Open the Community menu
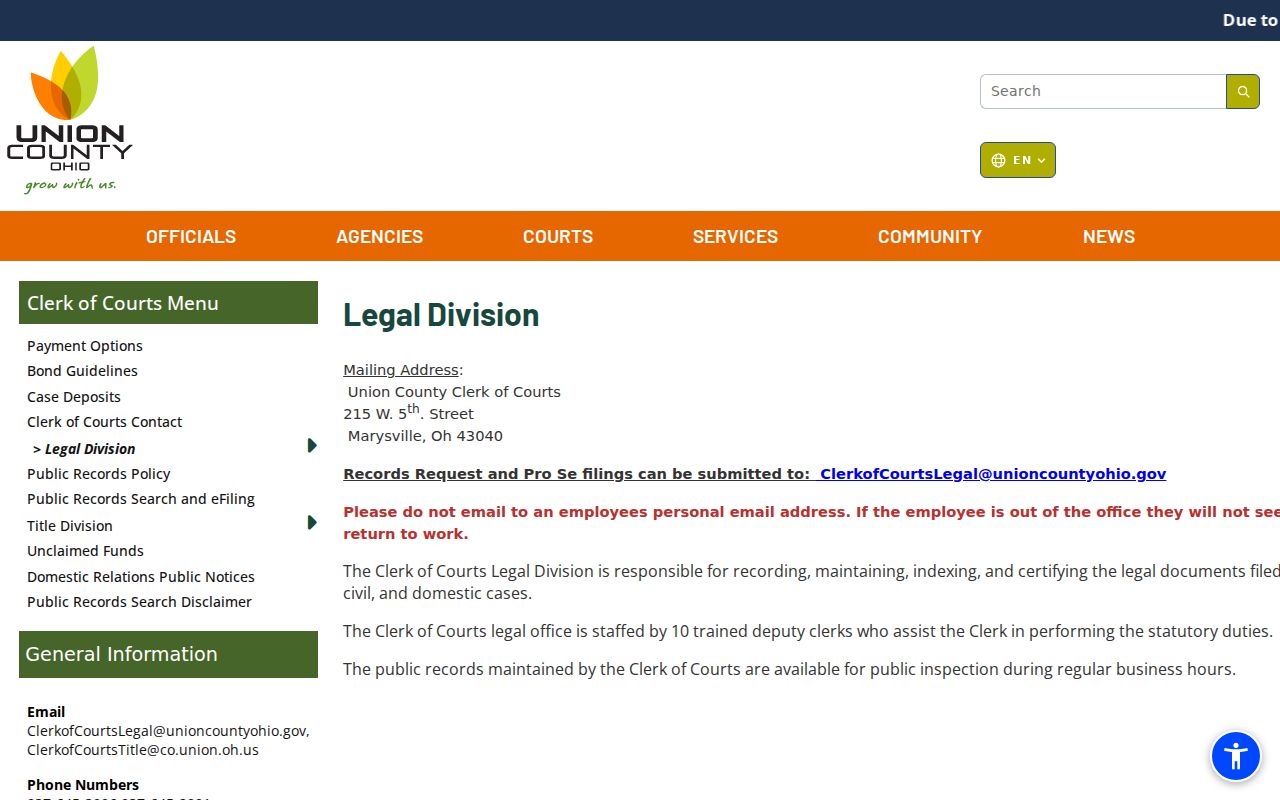This screenshot has height=800, width=1280. tap(930, 236)
